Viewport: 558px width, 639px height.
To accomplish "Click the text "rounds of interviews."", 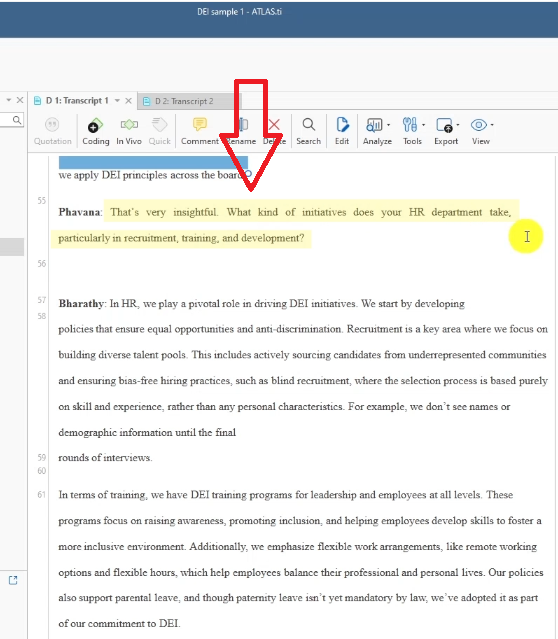I will point(105,458).
